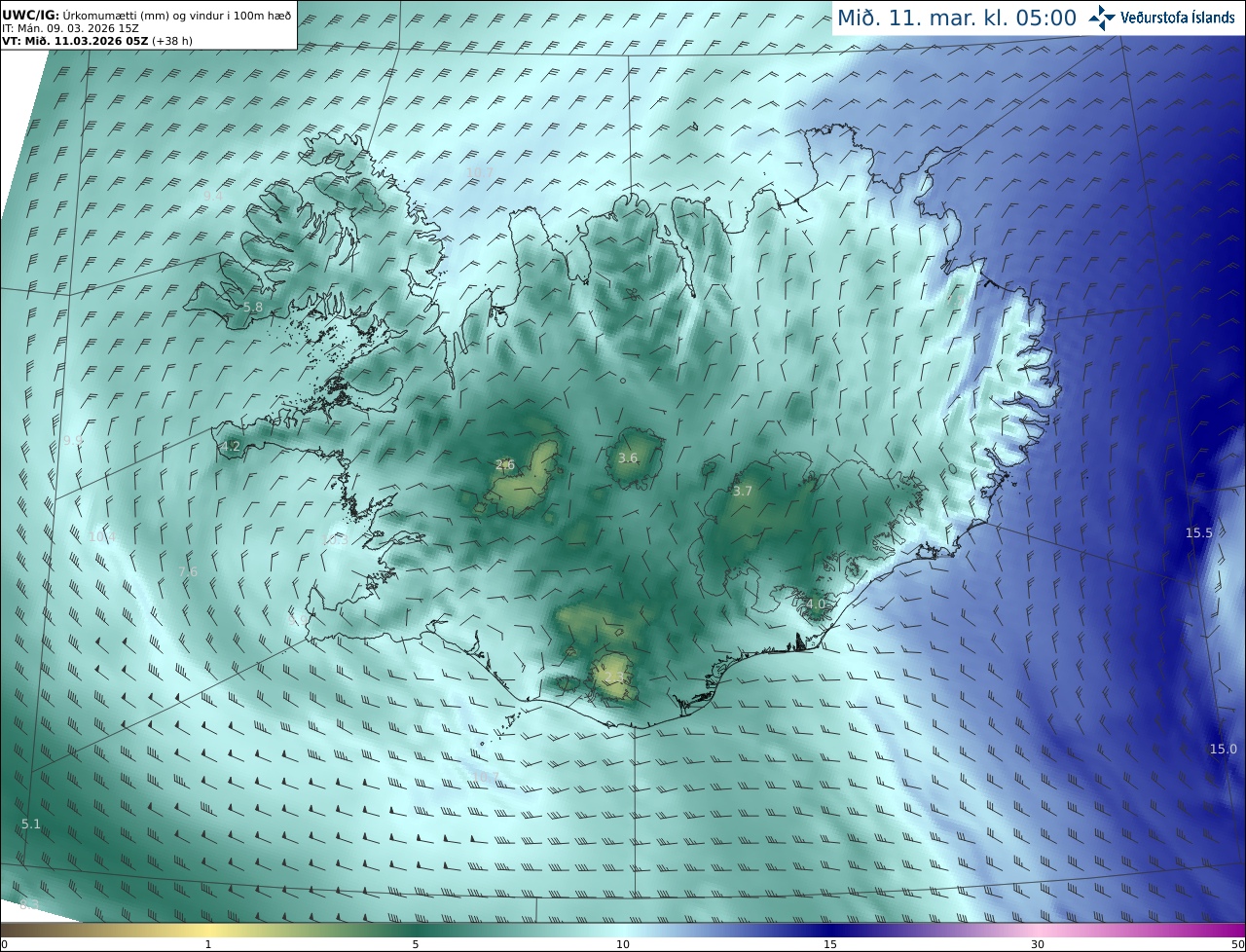
Task: Pick the pale cyan band of the color scale above tick 10
Action: pyautogui.click(x=623, y=930)
